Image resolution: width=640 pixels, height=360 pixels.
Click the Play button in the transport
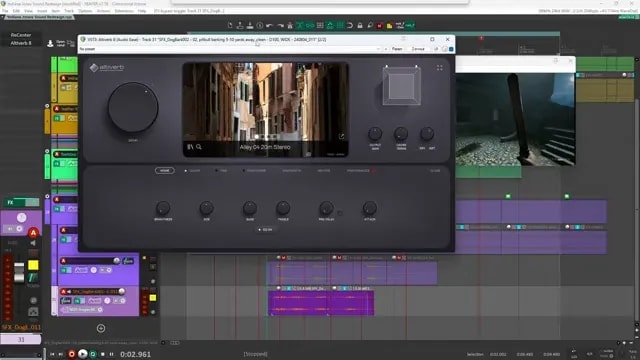tap(82, 354)
